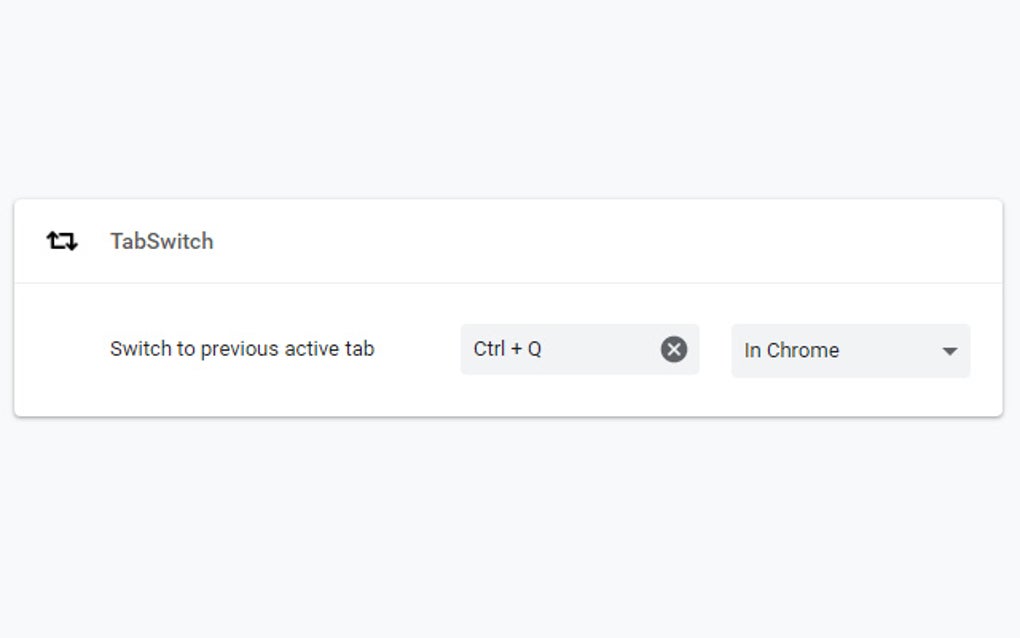Image resolution: width=1020 pixels, height=638 pixels.
Task: Select the TabSwitch extension title
Action: [x=161, y=241]
